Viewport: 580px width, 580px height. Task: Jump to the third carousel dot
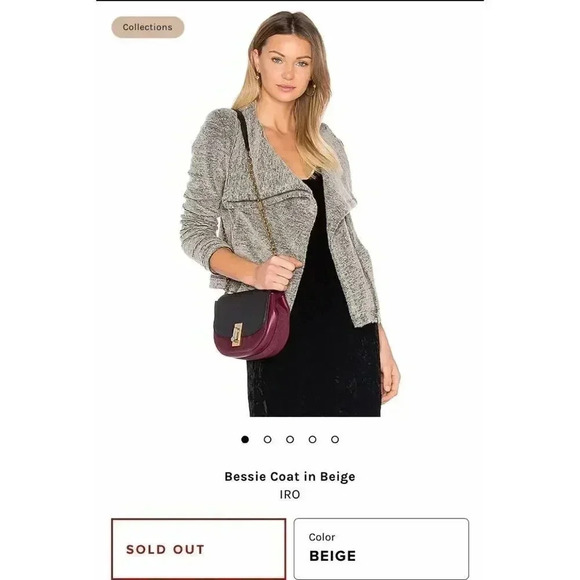click(290, 439)
